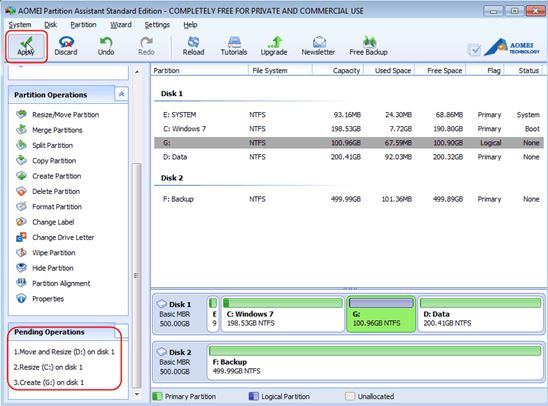The width and height of the screenshot is (548, 406).
Task: Discard all pending changes
Action: tap(66, 46)
